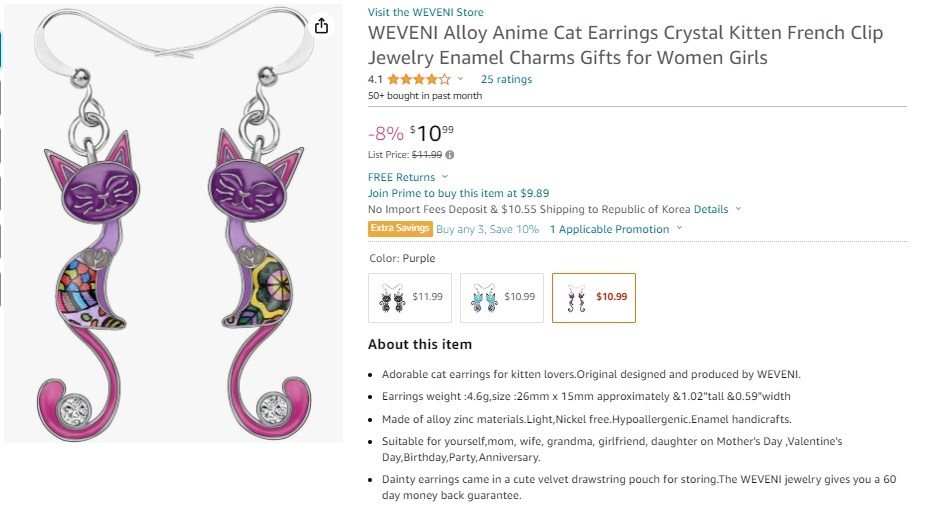
Task: Click the product title text
Action: [625, 45]
